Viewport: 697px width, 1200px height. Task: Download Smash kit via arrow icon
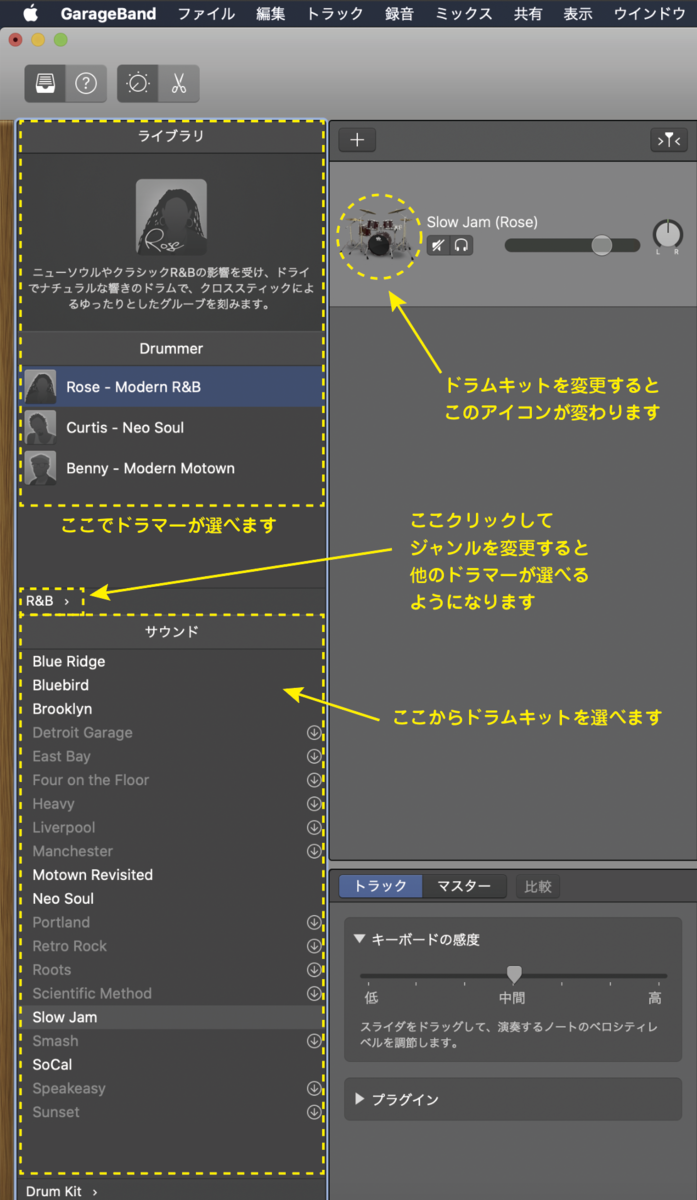click(x=314, y=1041)
